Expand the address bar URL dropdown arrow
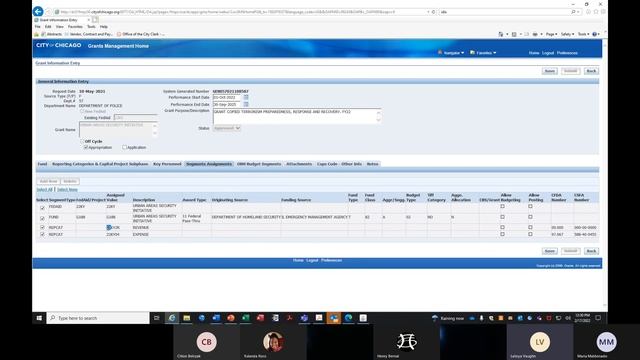The height and width of the screenshot is (360, 640). [x=428, y=12]
